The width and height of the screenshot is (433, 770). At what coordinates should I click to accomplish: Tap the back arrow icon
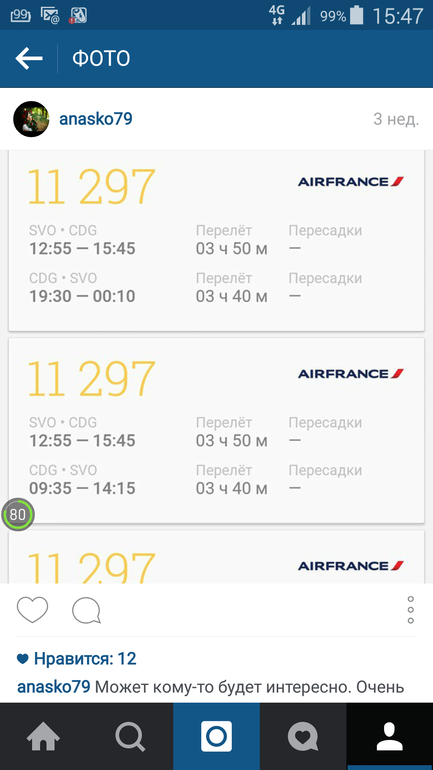(28, 59)
